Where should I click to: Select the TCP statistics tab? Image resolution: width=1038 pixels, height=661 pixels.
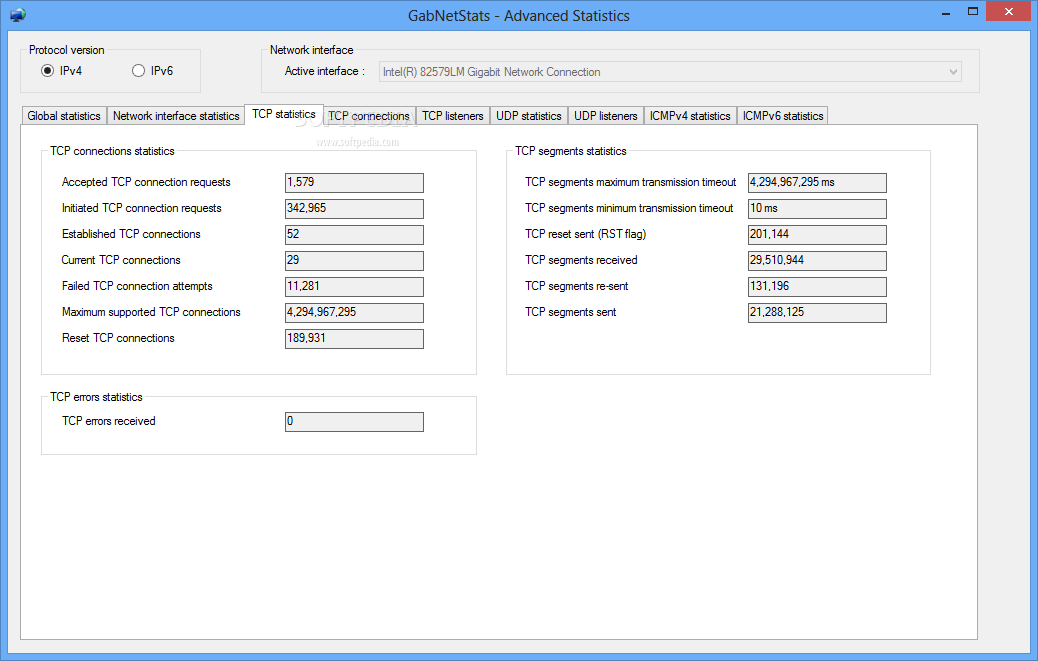284,114
